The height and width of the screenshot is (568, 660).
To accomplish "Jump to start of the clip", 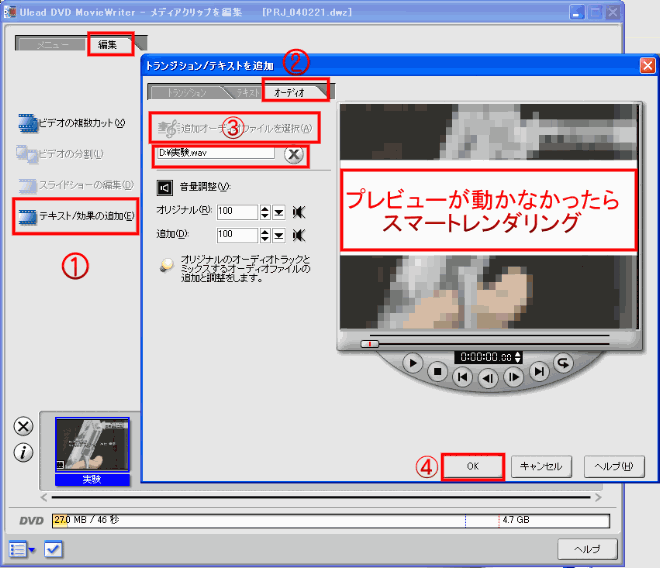I will point(462,376).
